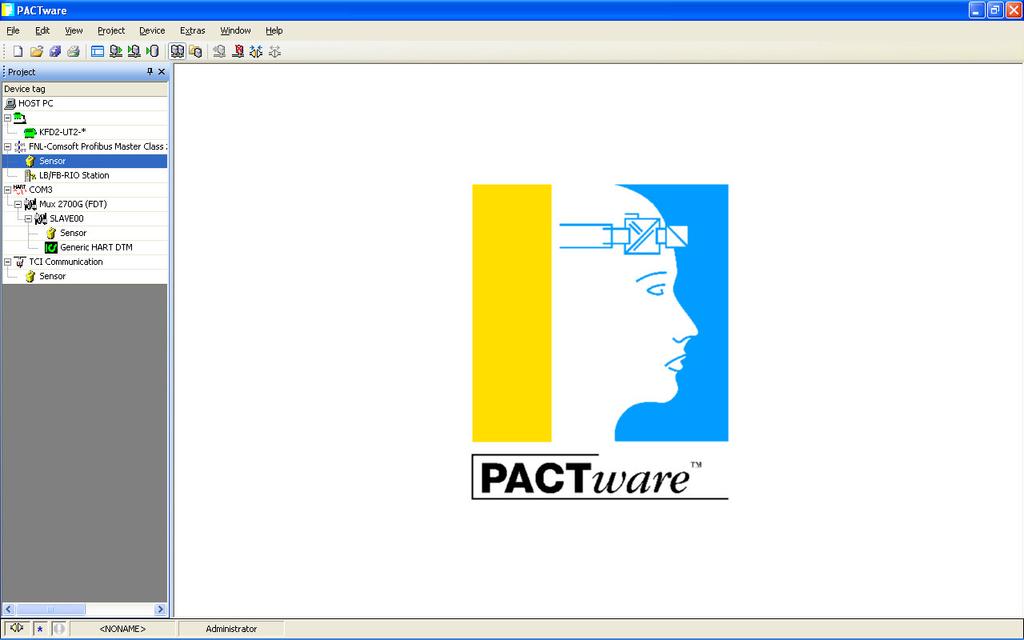Open the Device menu

(x=152, y=30)
